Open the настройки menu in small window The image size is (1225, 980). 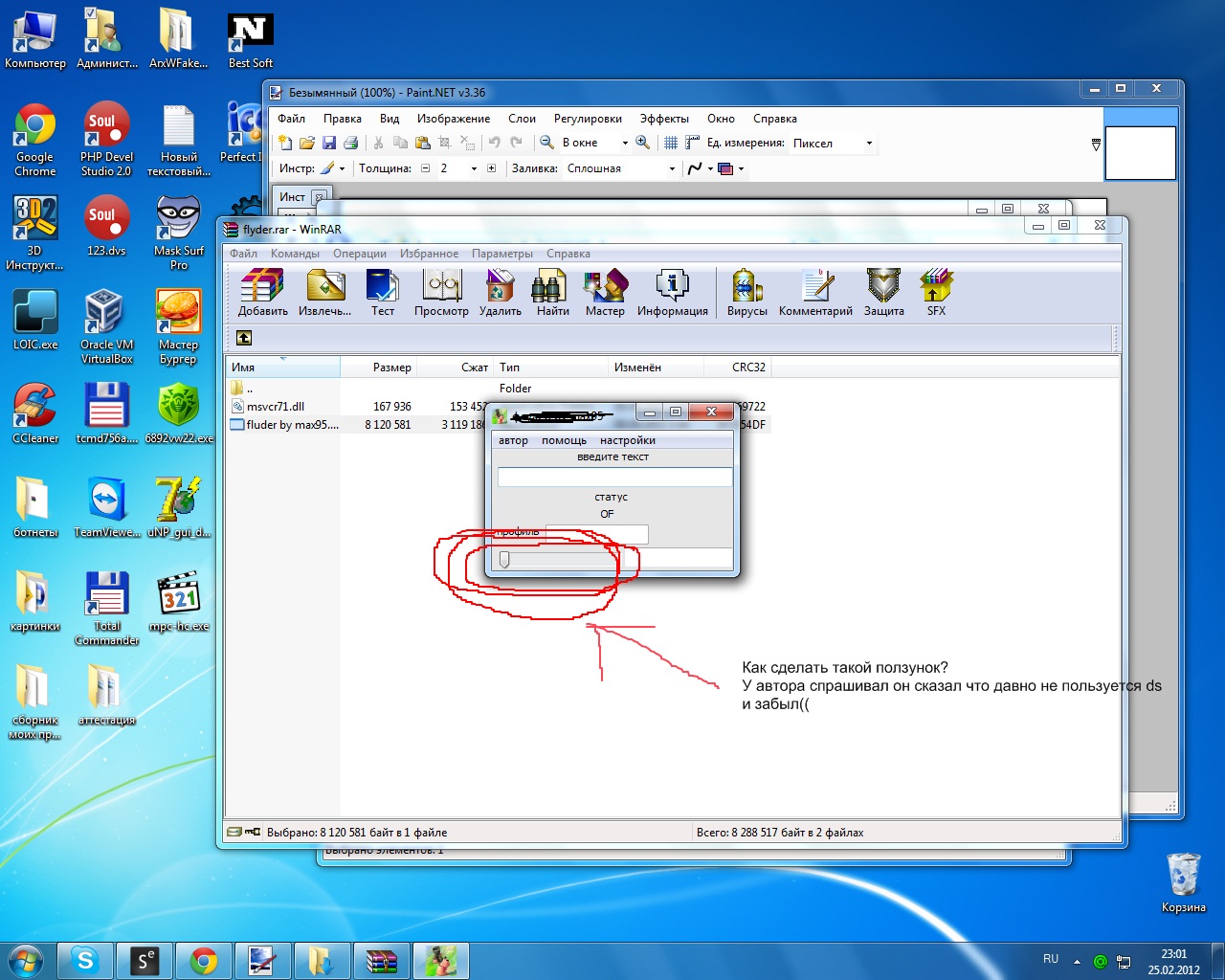pos(627,440)
